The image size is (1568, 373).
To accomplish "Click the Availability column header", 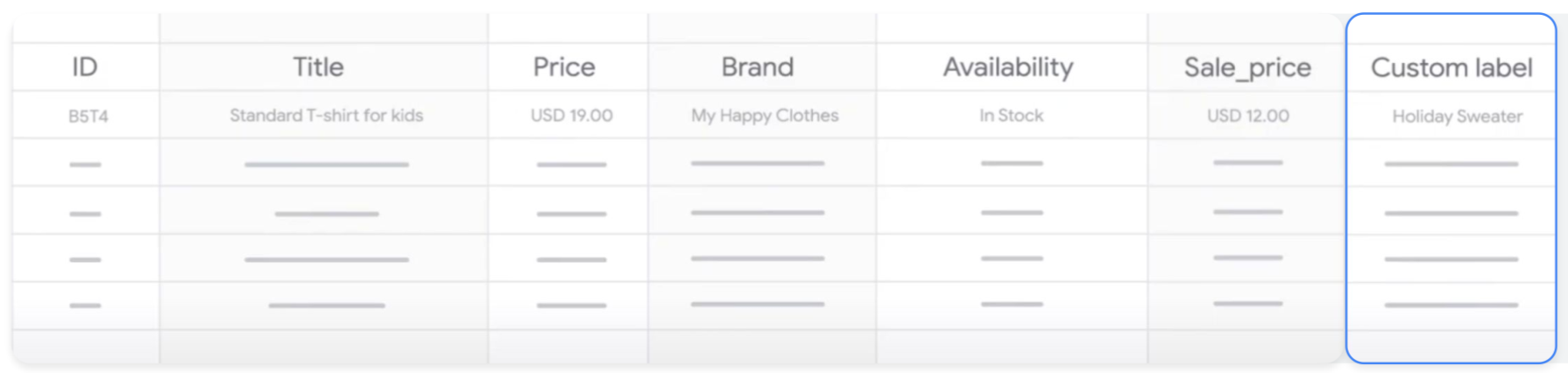I will coord(1008,67).
